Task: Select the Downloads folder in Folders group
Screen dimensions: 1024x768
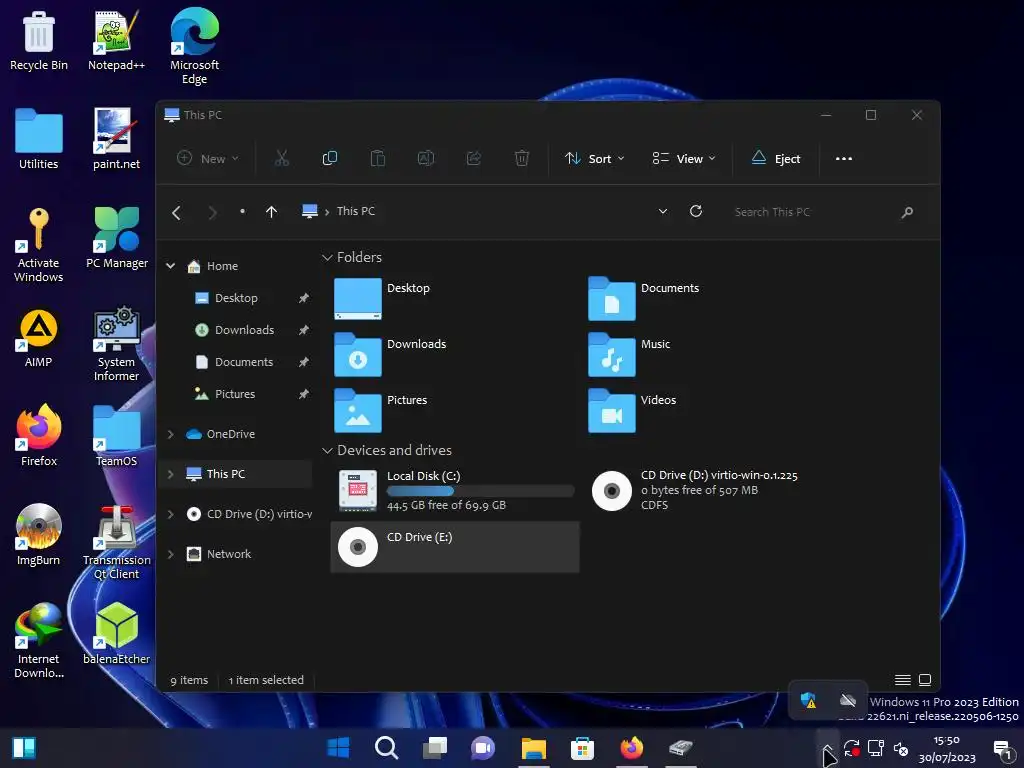Action: click(x=390, y=355)
